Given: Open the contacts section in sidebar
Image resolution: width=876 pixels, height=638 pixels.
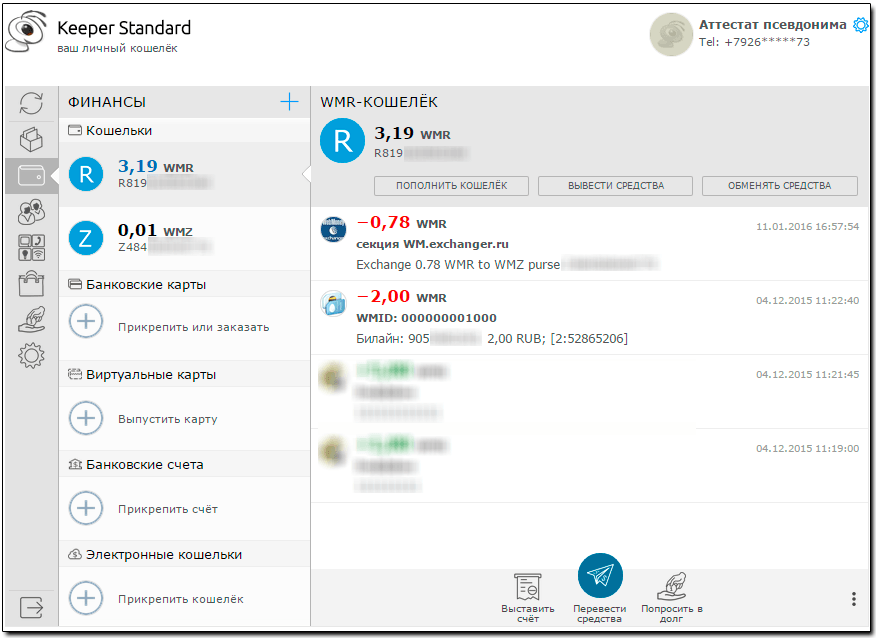Looking at the screenshot, I should point(31,211).
